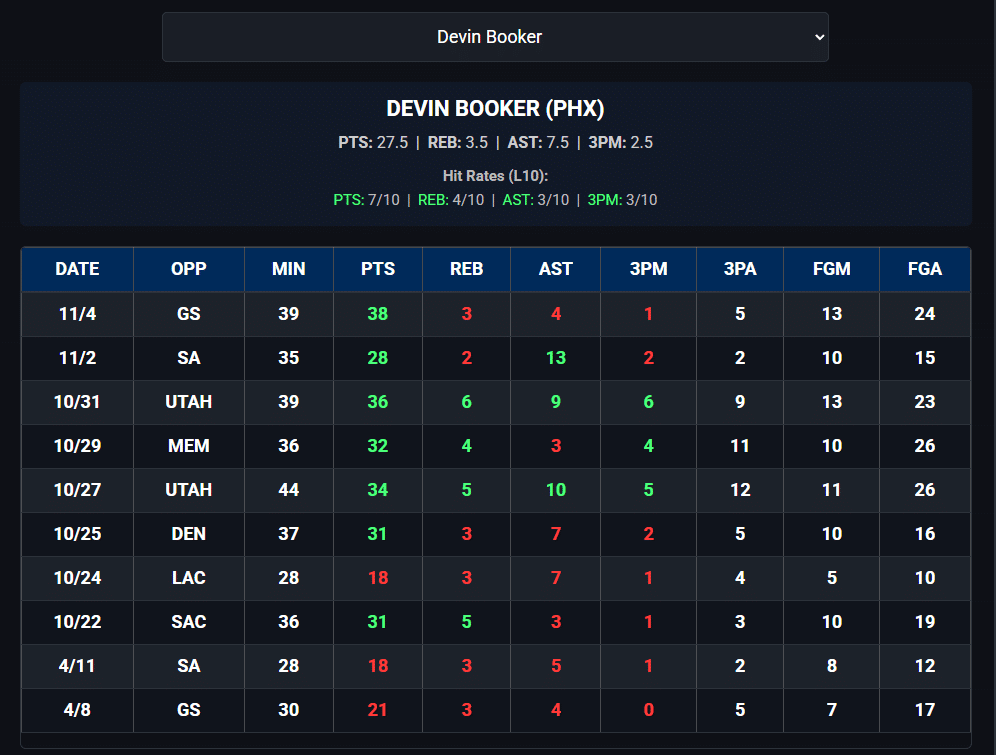Click the DEVIN BOOKER (PHX) heading
Screen dimensions: 996x755
[495, 109]
